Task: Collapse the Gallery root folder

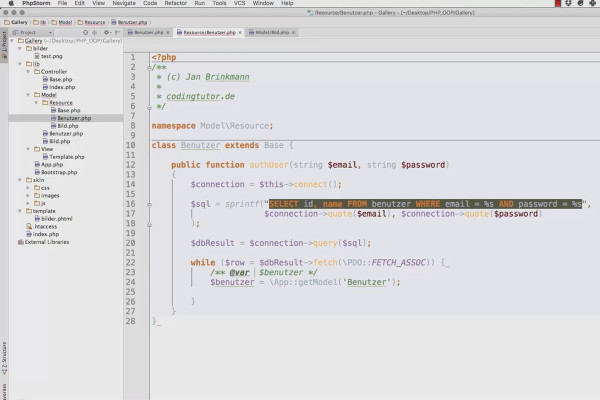Action: (12, 41)
